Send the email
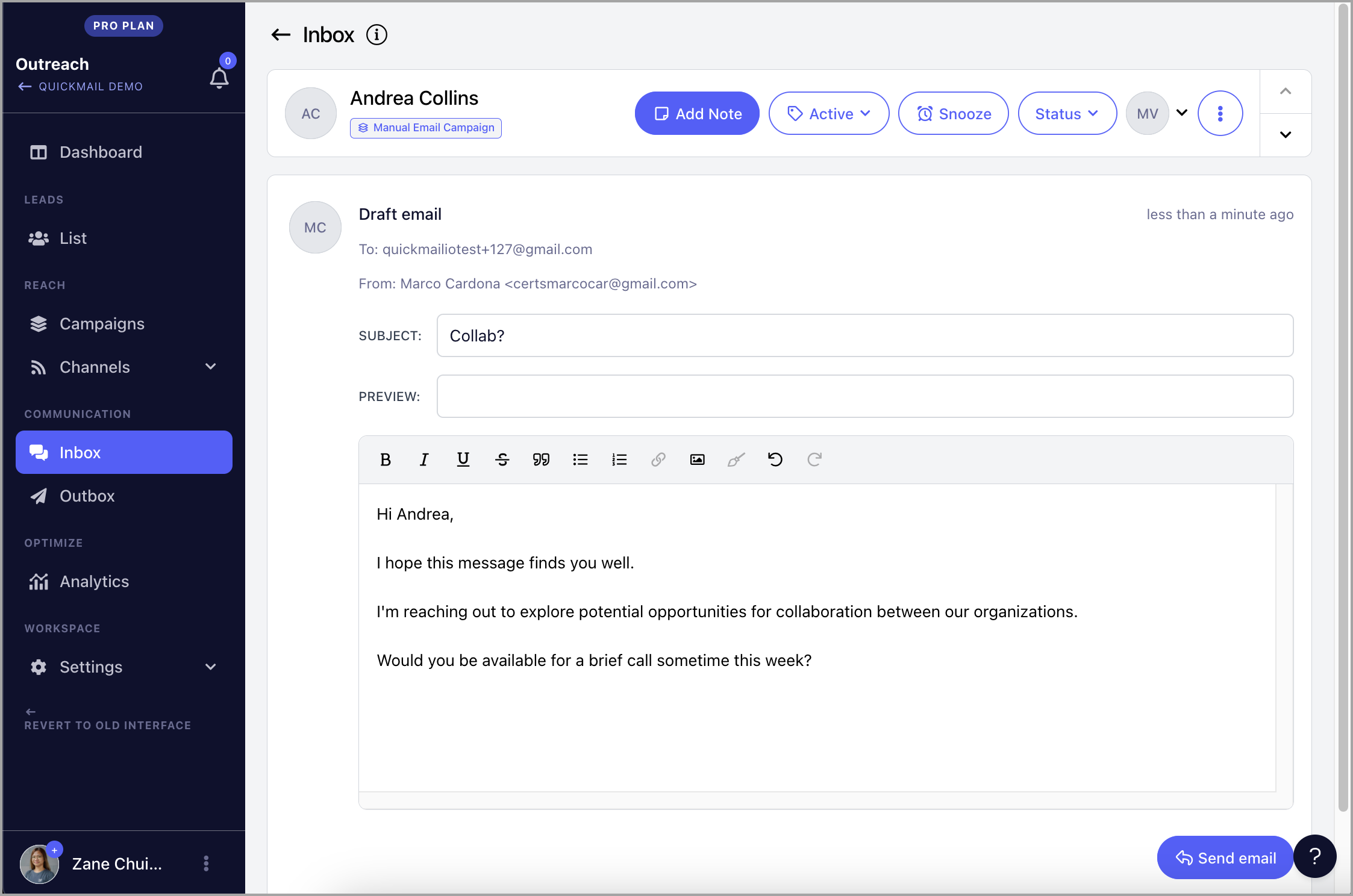Viewport: 1353px width, 896px height. click(1225, 857)
